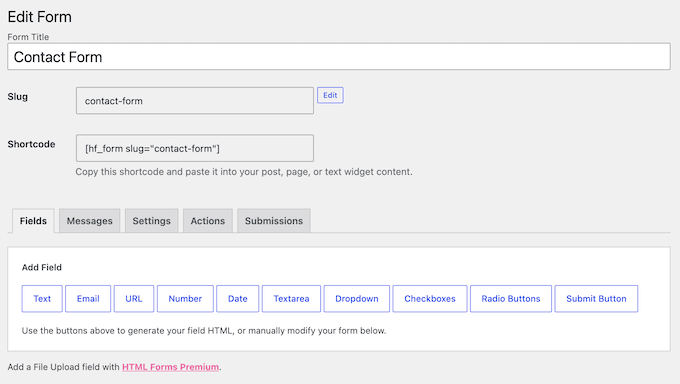Add a URL field
The height and width of the screenshot is (384, 680).
click(x=134, y=299)
